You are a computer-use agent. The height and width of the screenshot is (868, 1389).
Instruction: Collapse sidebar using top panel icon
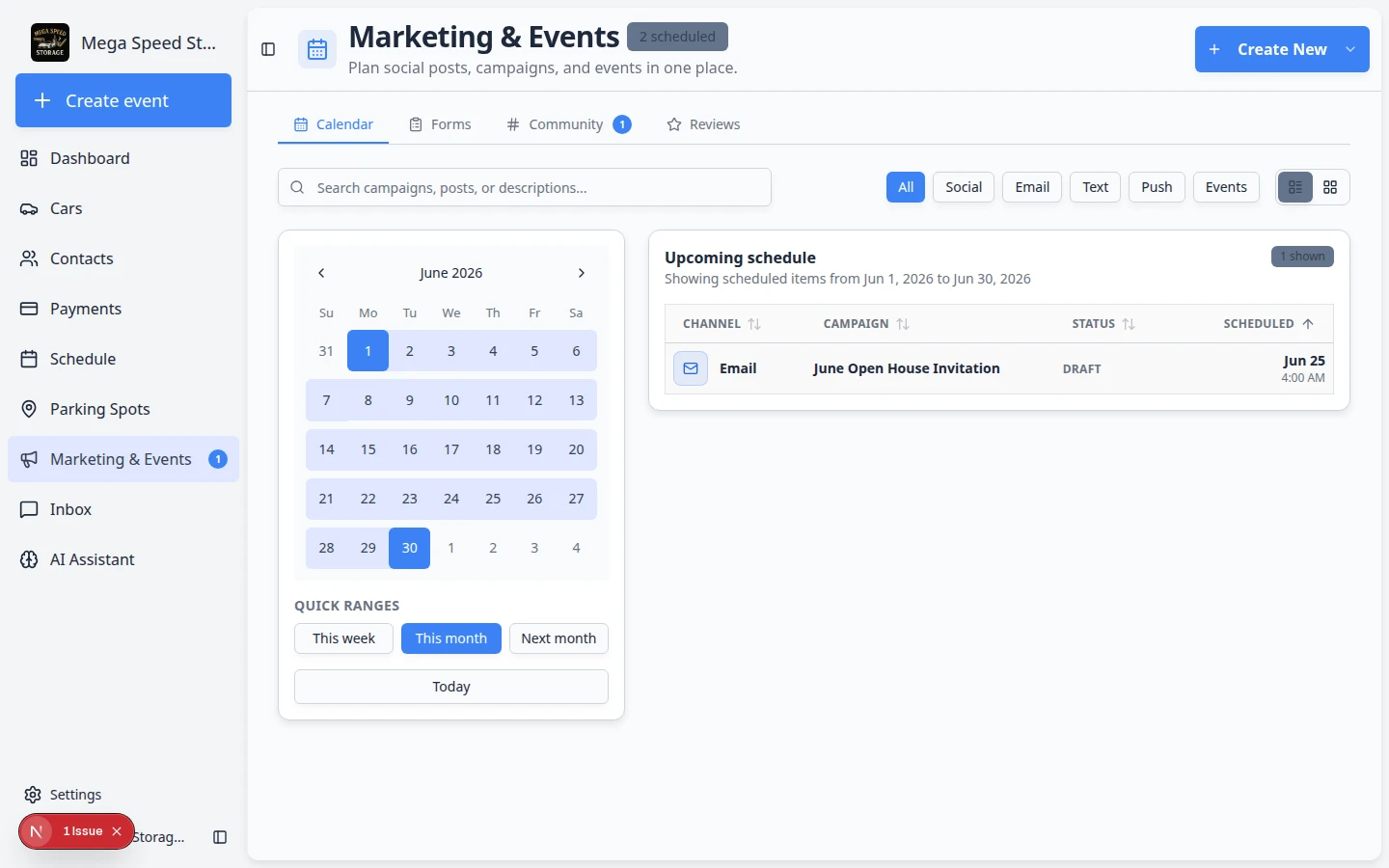tap(268, 49)
